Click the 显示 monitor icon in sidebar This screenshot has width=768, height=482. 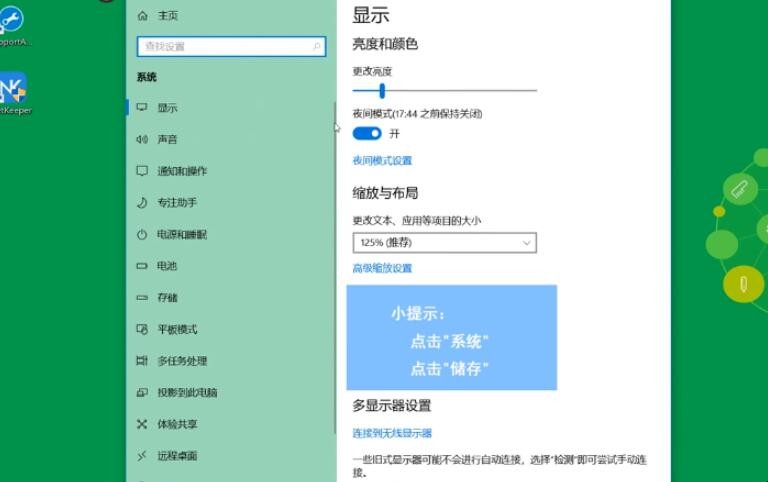click(x=142, y=107)
